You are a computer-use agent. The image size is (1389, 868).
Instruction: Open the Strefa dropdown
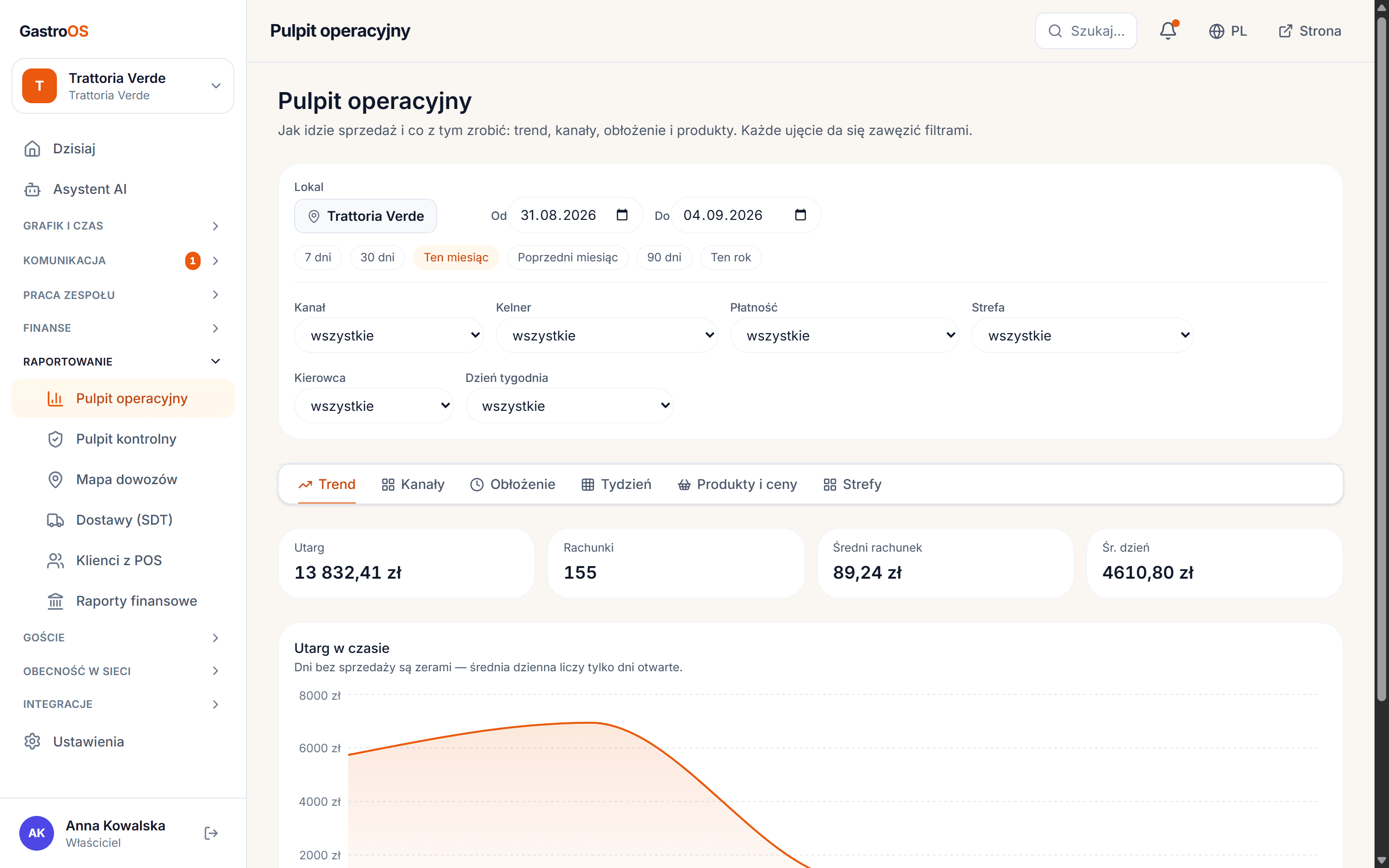pyautogui.click(x=1082, y=335)
